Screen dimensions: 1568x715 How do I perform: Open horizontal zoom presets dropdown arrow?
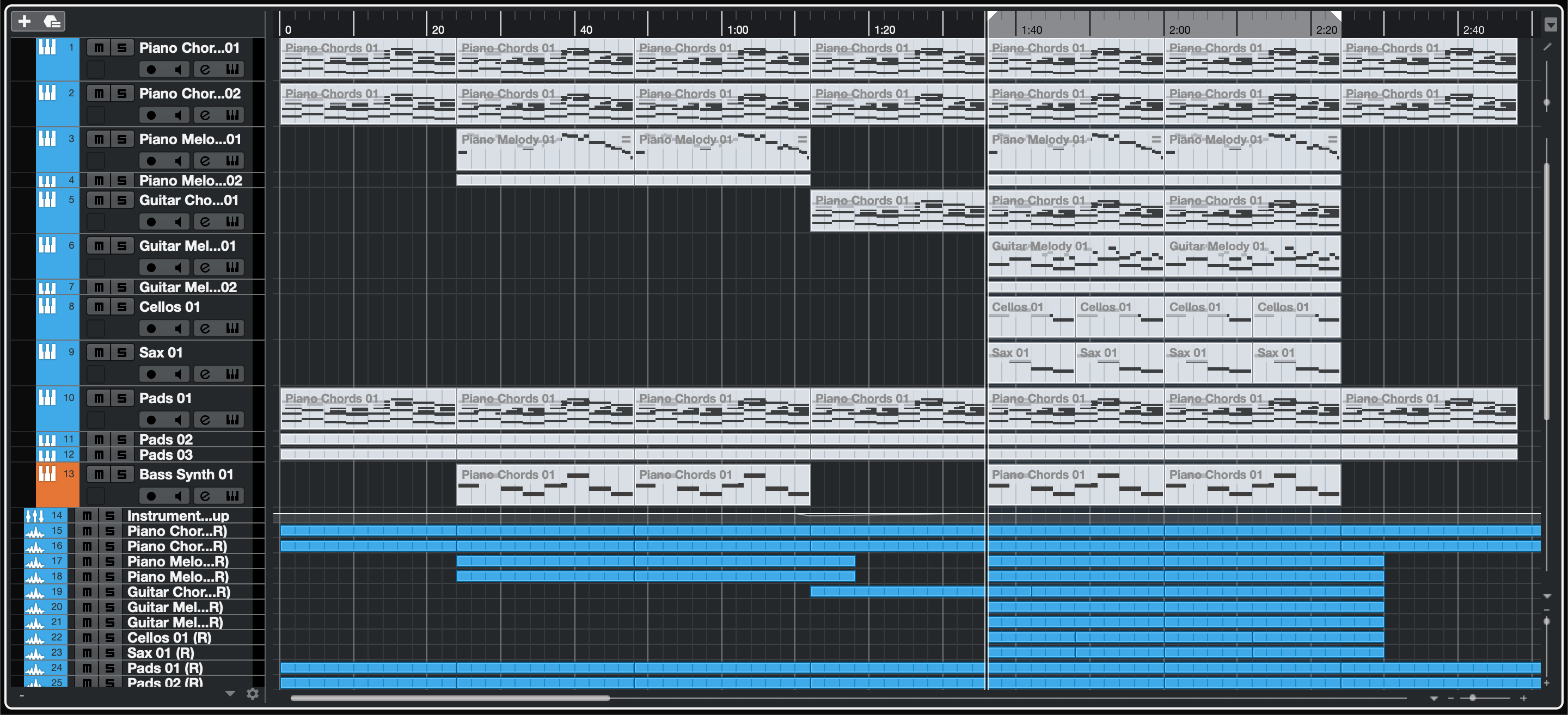(1434, 699)
